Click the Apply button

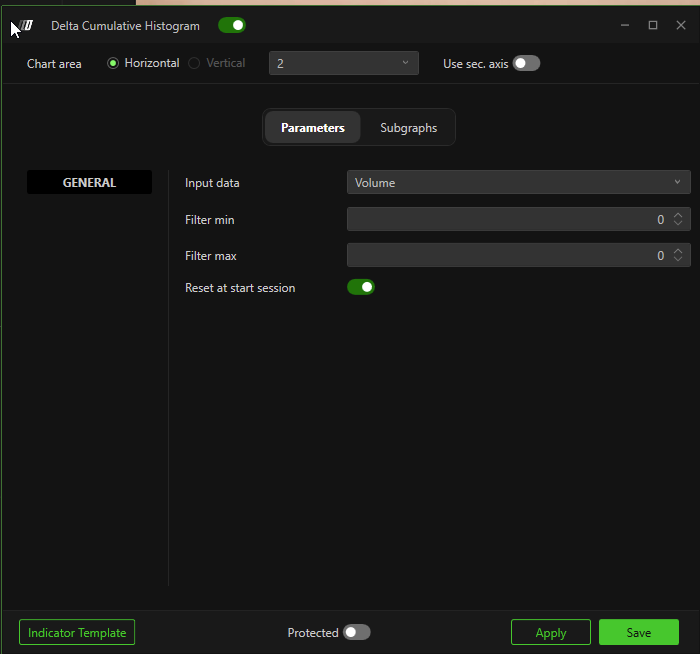(550, 632)
